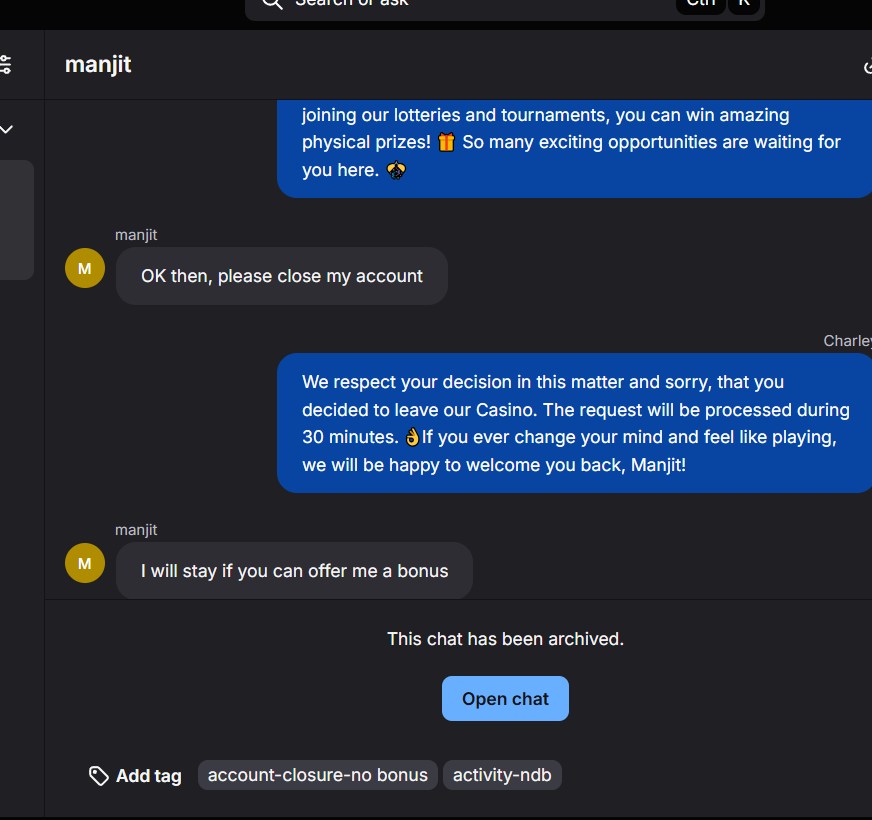Click manjit's avatar beside the bonus request message
This screenshot has height=820, width=872.
(84, 563)
